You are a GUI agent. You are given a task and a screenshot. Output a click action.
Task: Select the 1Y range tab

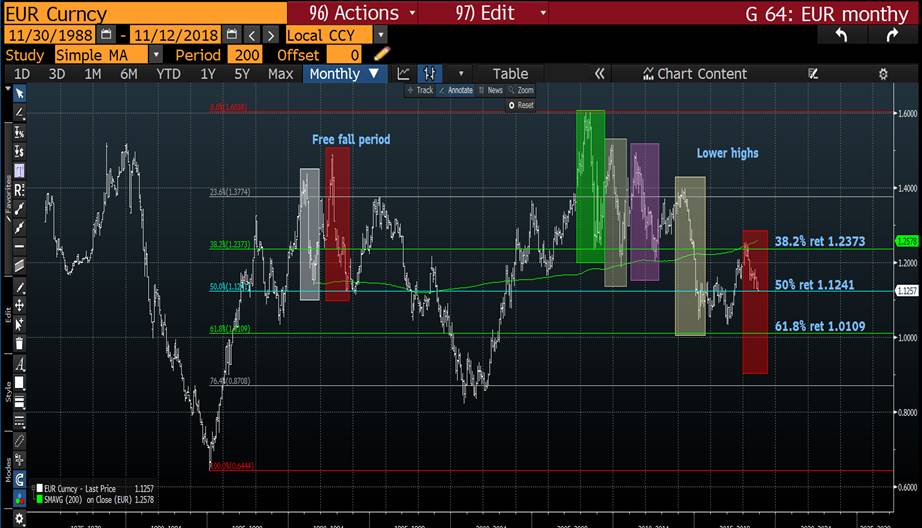208,74
